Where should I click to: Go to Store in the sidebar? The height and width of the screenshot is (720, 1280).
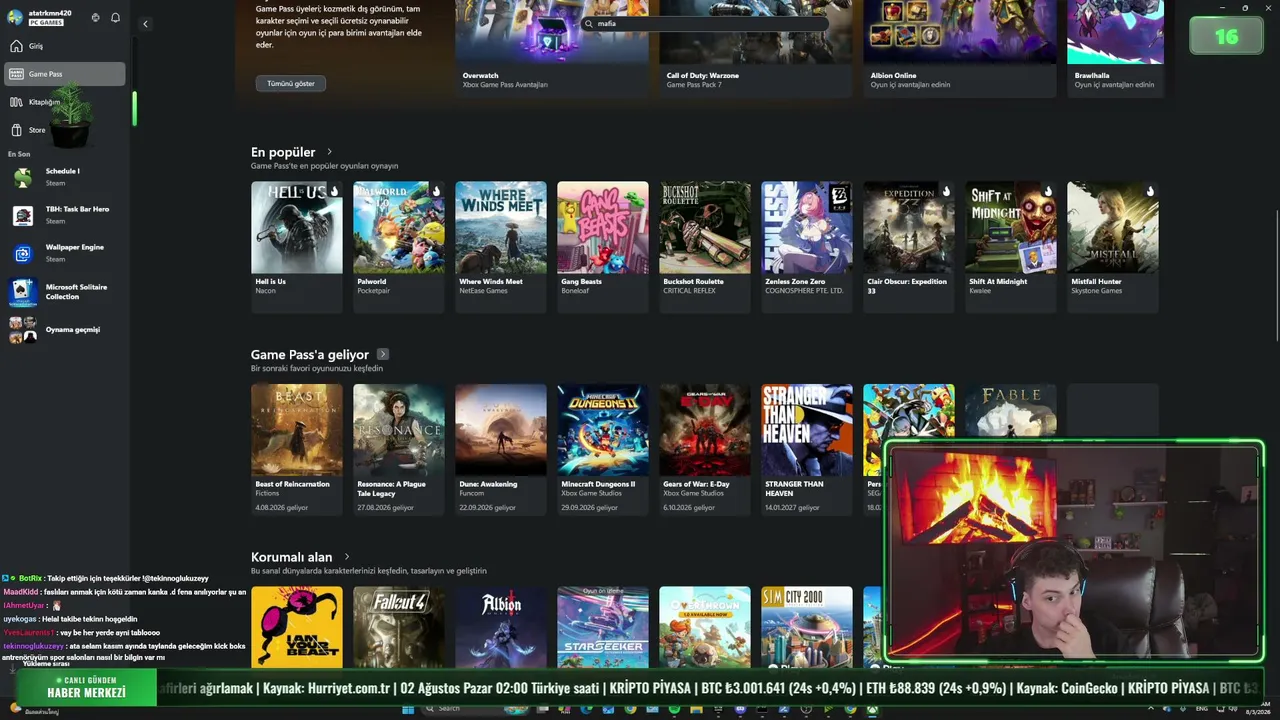65,130
